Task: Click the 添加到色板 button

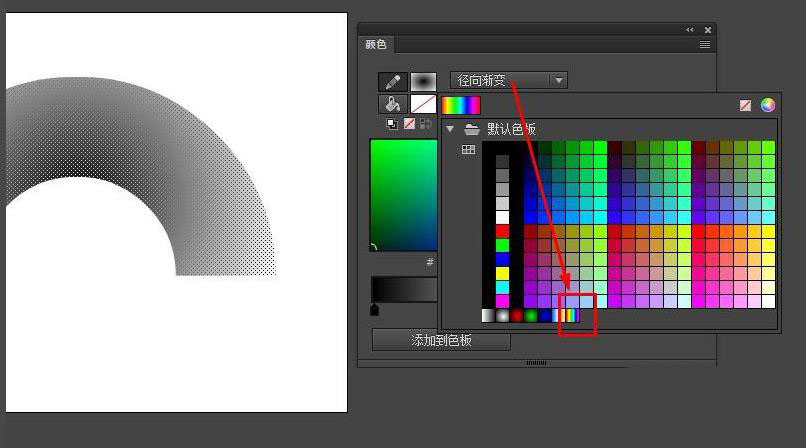Action: (441, 340)
